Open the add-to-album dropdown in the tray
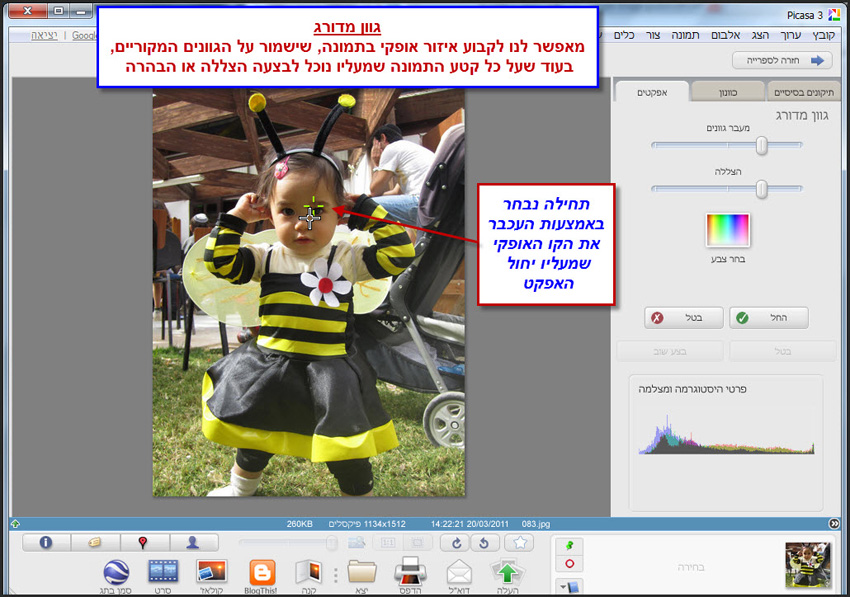The width and height of the screenshot is (850, 597). [570, 586]
